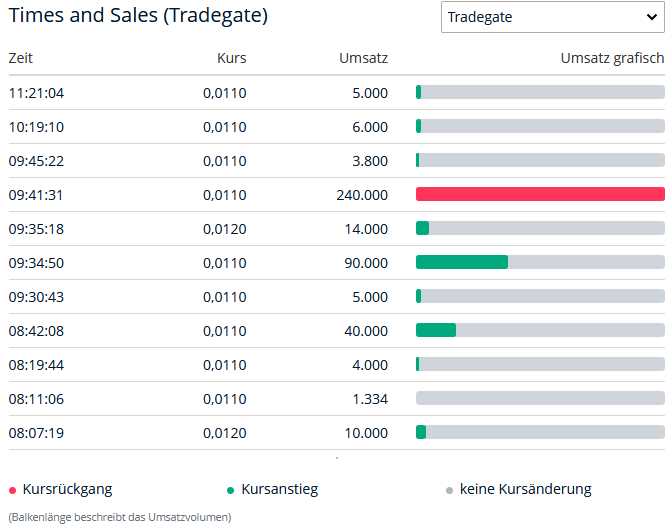Click the Kurs column header
This screenshot has width=672, height=528.
(231, 58)
